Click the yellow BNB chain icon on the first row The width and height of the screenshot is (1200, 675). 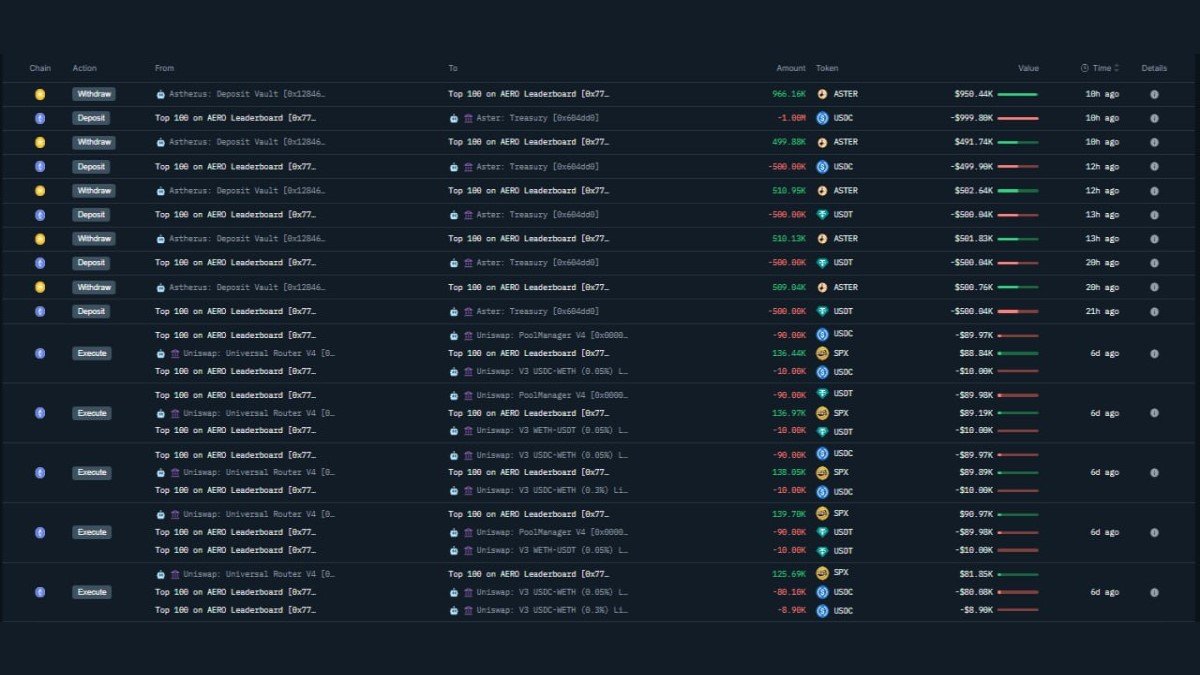coord(40,93)
